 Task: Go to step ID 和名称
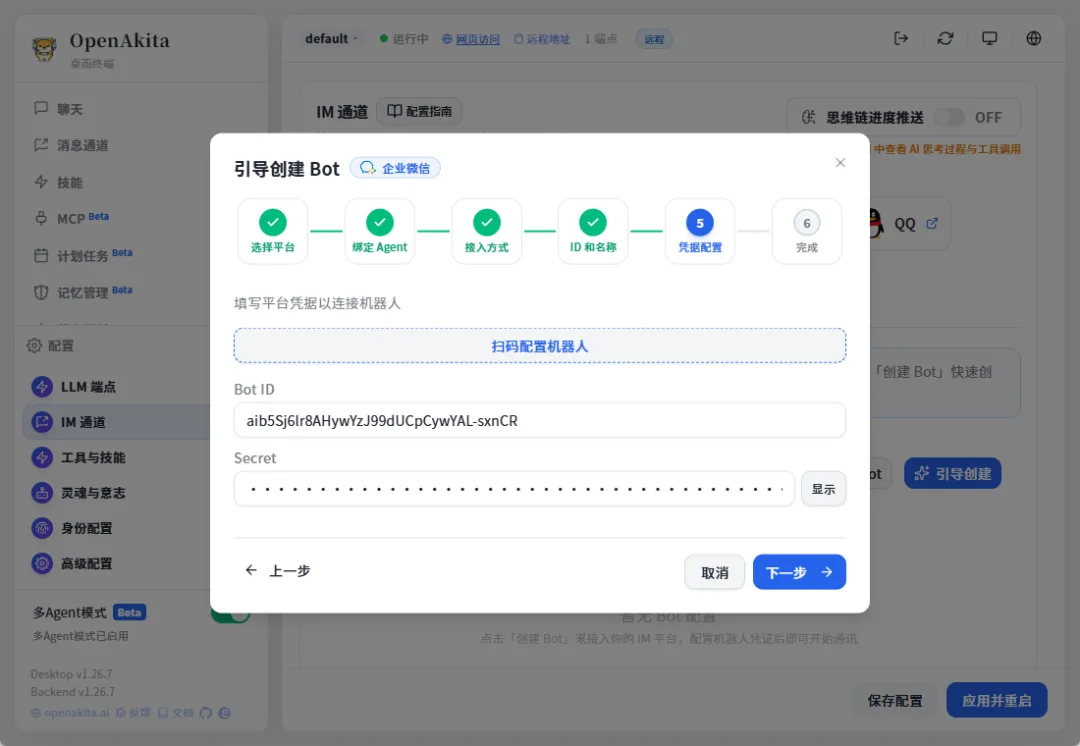click(x=593, y=231)
